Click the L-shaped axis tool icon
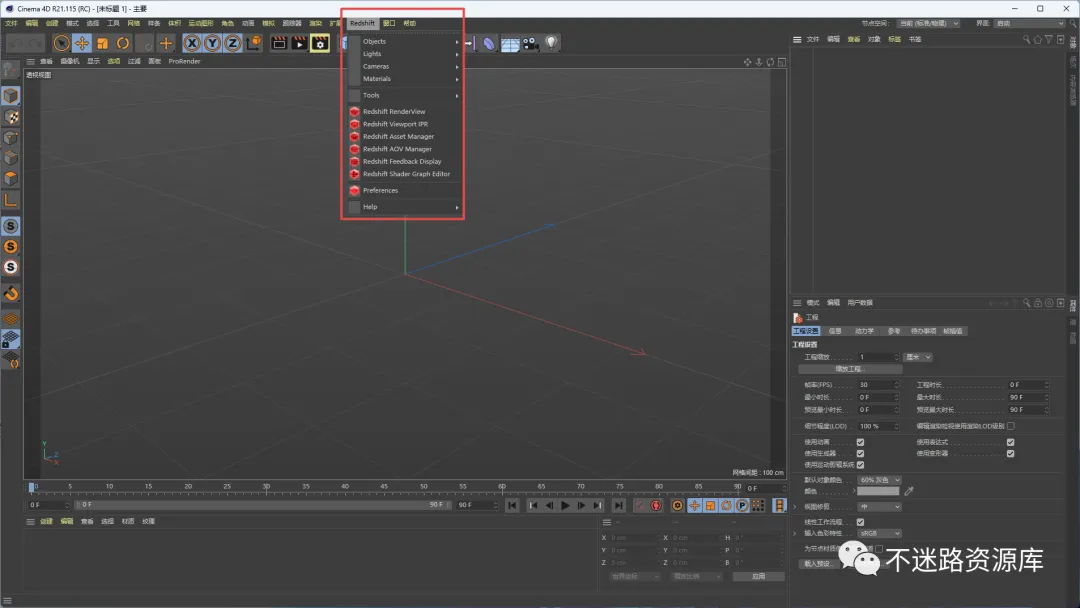This screenshot has height=608, width=1080. pyautogui.click(x=11, y=200)
